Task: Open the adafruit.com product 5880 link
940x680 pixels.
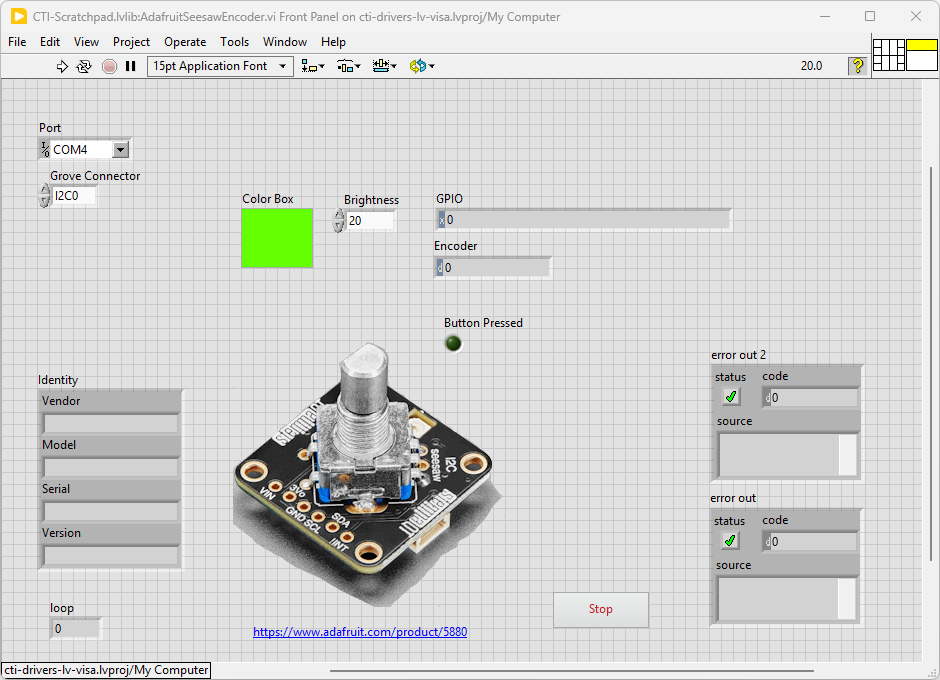Action: coord(360,632)
